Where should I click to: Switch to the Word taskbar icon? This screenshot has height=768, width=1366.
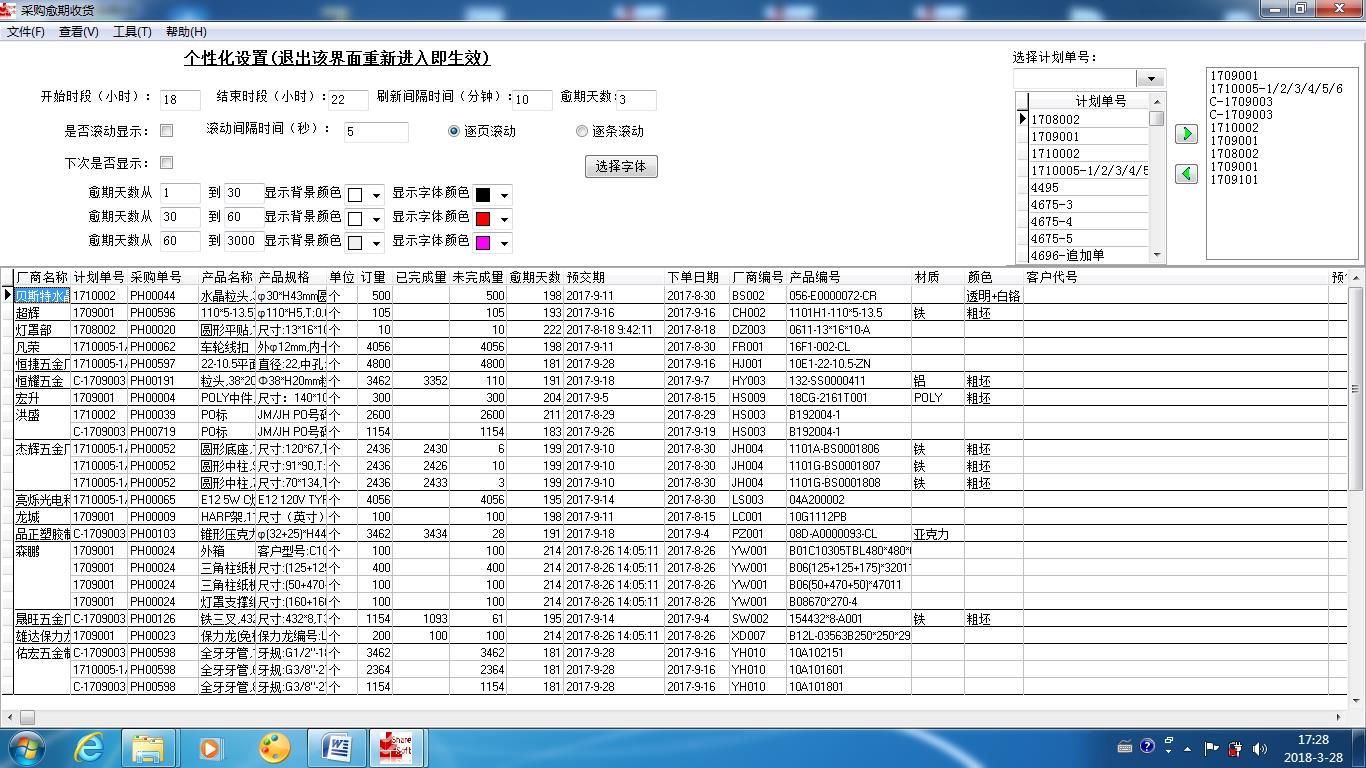pyautogui.click(x=337, y=748)
